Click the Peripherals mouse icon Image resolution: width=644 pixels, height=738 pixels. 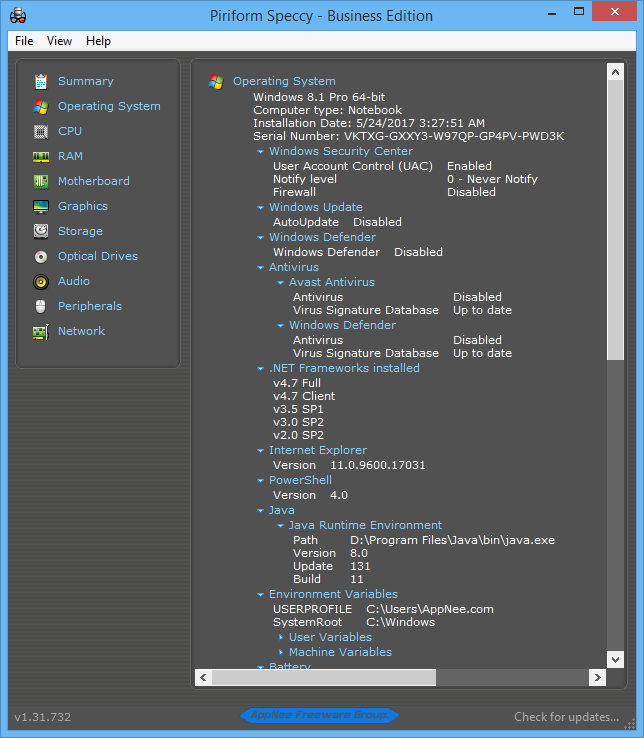click(x=41, y=306)
